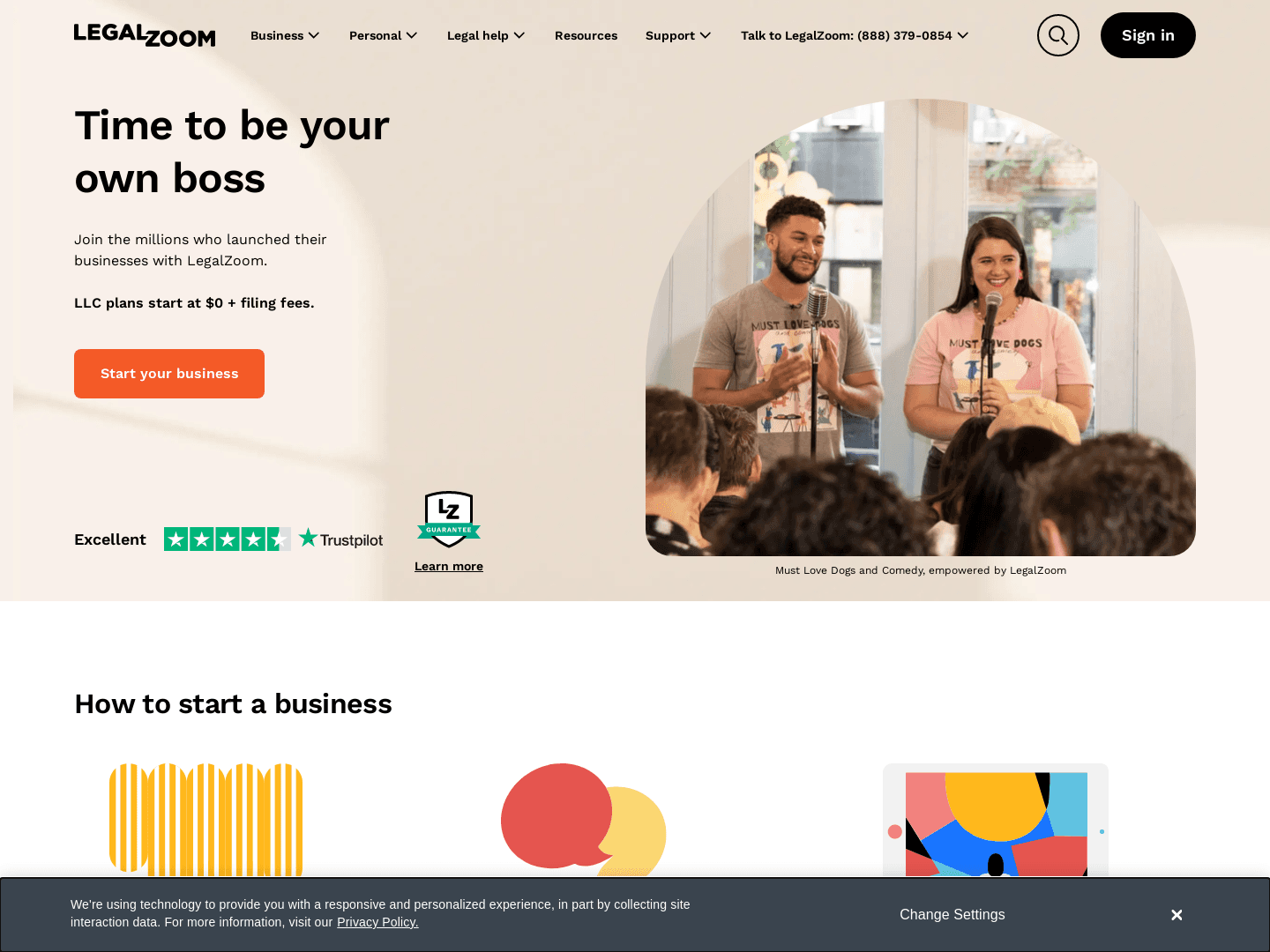Viewport: 1270px width, 952px height.
Task: Expand the Talk to LegalZoom phone dropdown
Action: [855, 35]
